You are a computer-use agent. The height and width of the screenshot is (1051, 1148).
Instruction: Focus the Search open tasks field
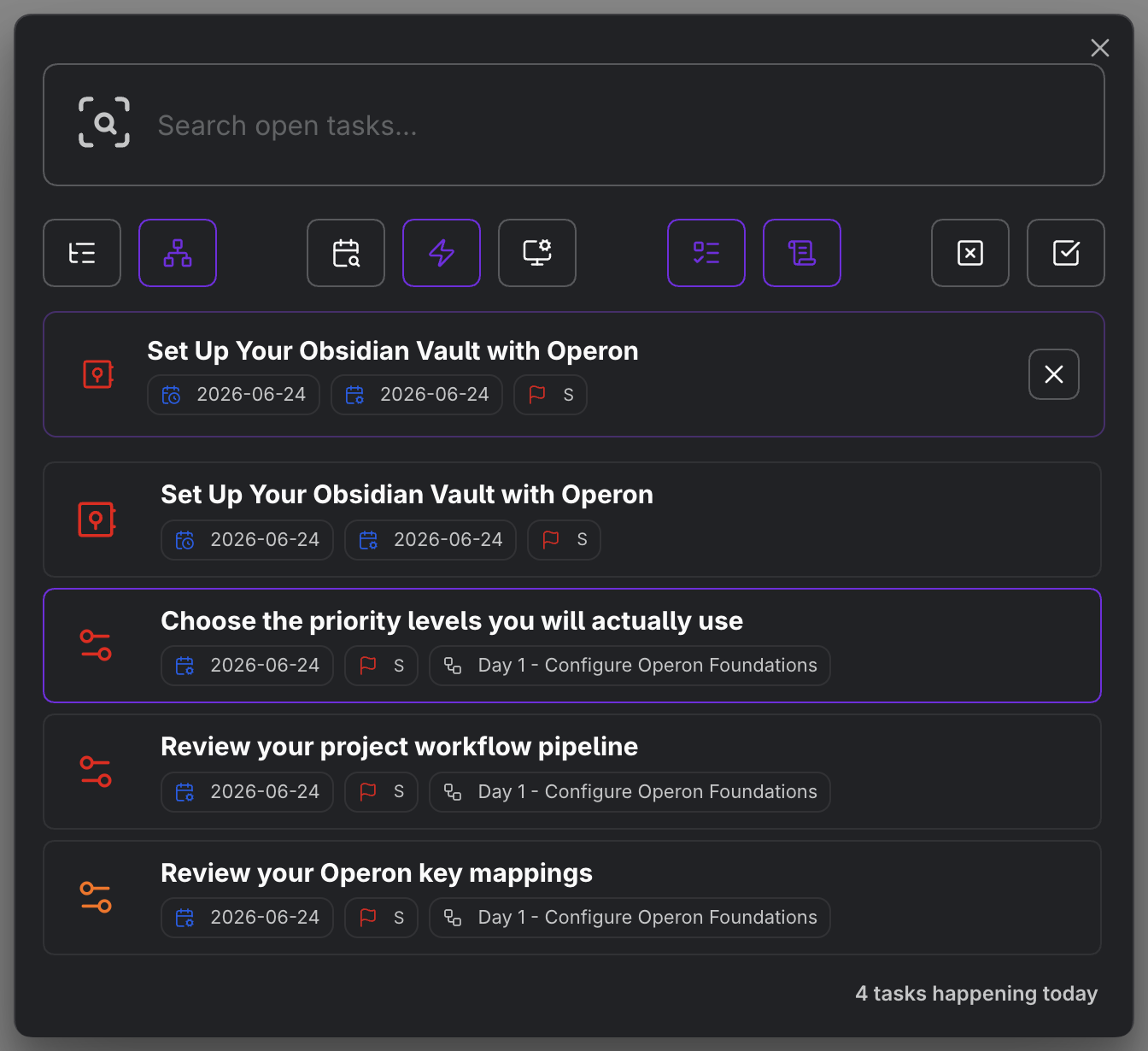tap(574, 125)
